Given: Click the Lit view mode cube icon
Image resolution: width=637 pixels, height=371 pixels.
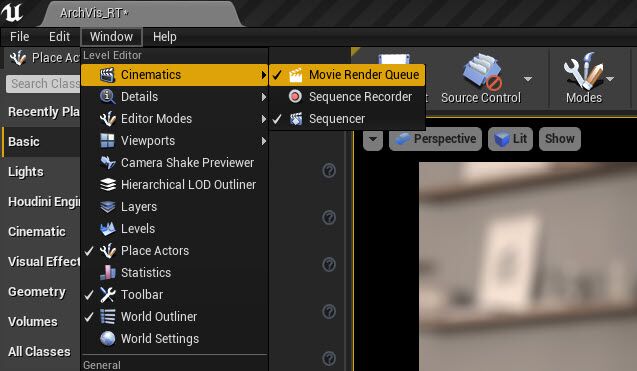Looking at the screenshot, I should [502, 139].
